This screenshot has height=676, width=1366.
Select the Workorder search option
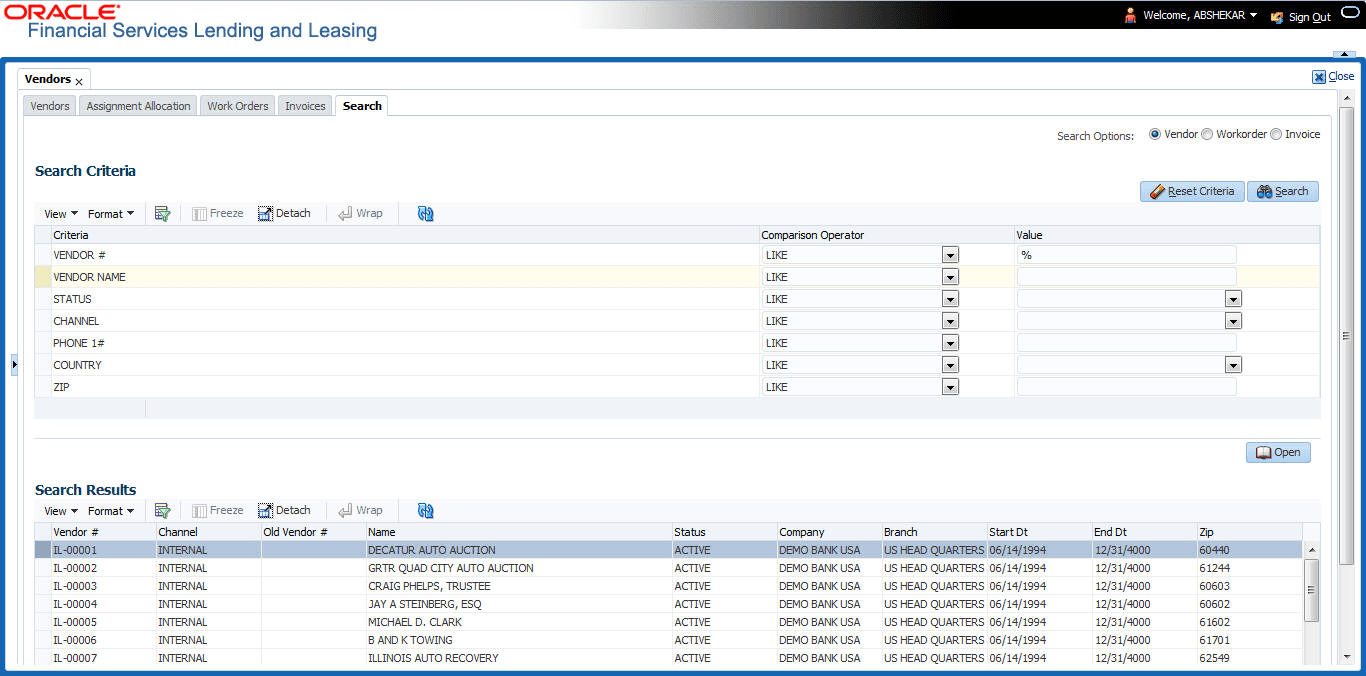pyautogui.click(x=1207, y=134)
